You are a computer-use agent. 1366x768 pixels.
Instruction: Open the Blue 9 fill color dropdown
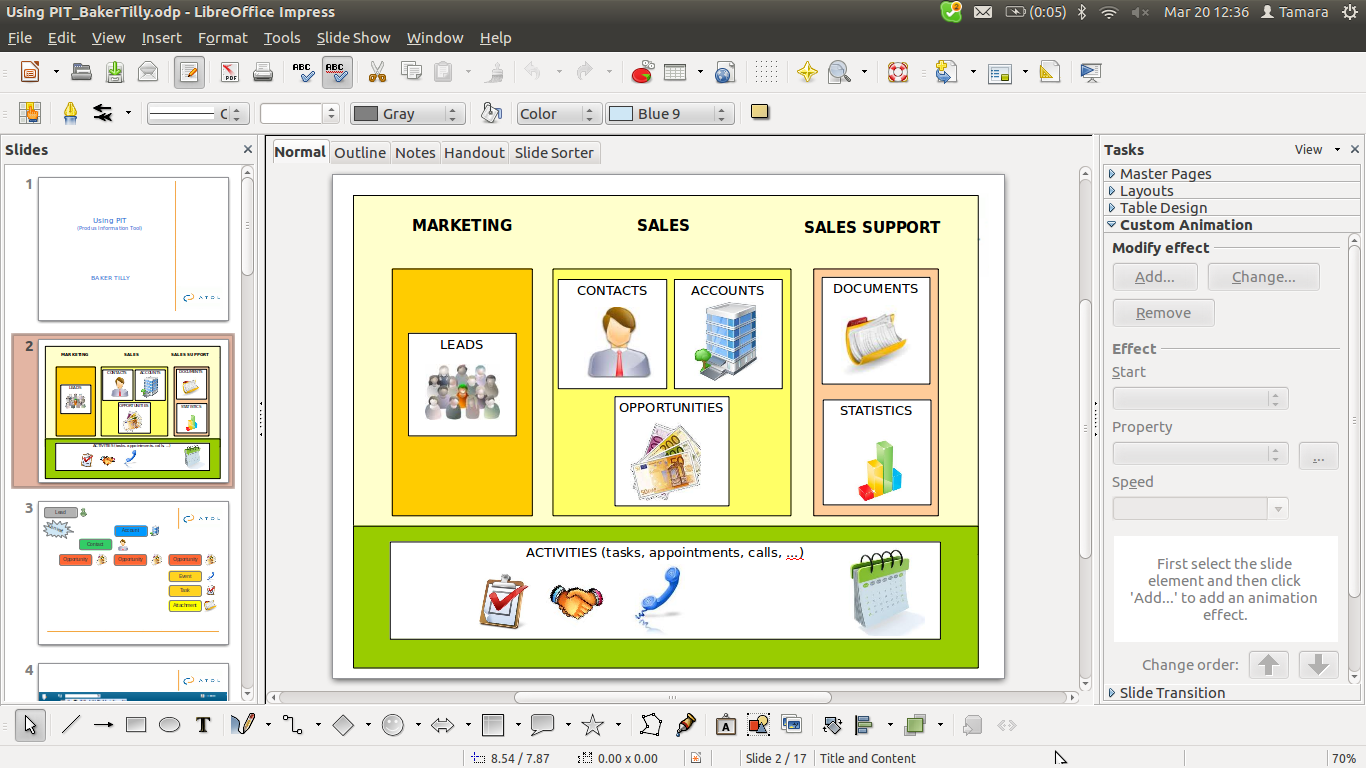click(x=723, y=114)
